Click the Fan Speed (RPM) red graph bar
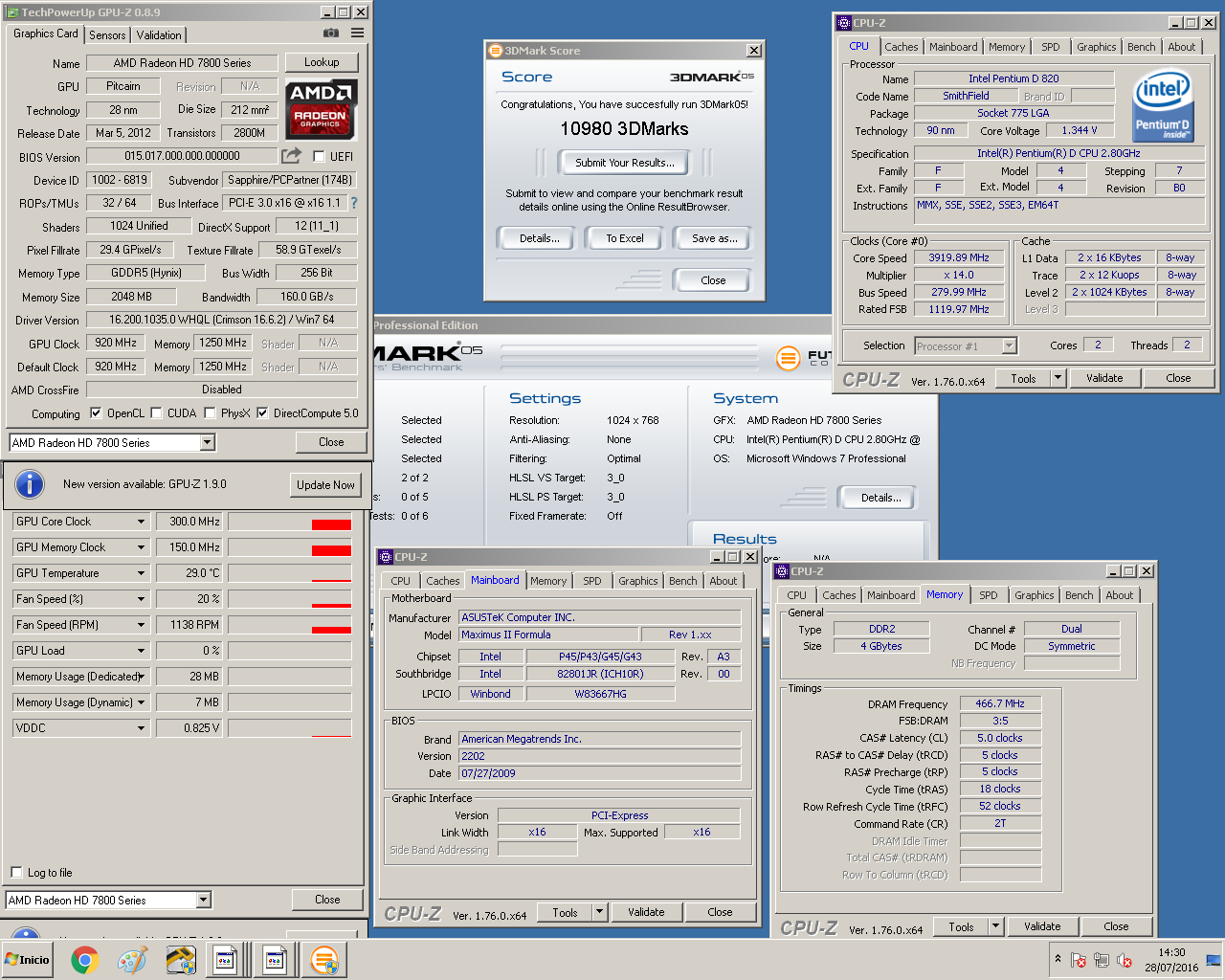This screenshot has height=980, width=1225. [x=331, y=629]
